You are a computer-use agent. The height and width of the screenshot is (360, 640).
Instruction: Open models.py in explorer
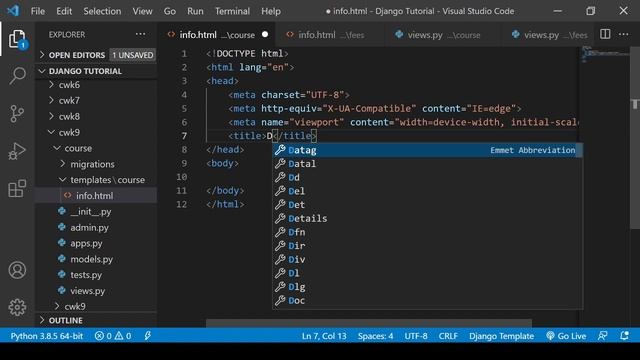pyautogui.click(x=96, y=259)
